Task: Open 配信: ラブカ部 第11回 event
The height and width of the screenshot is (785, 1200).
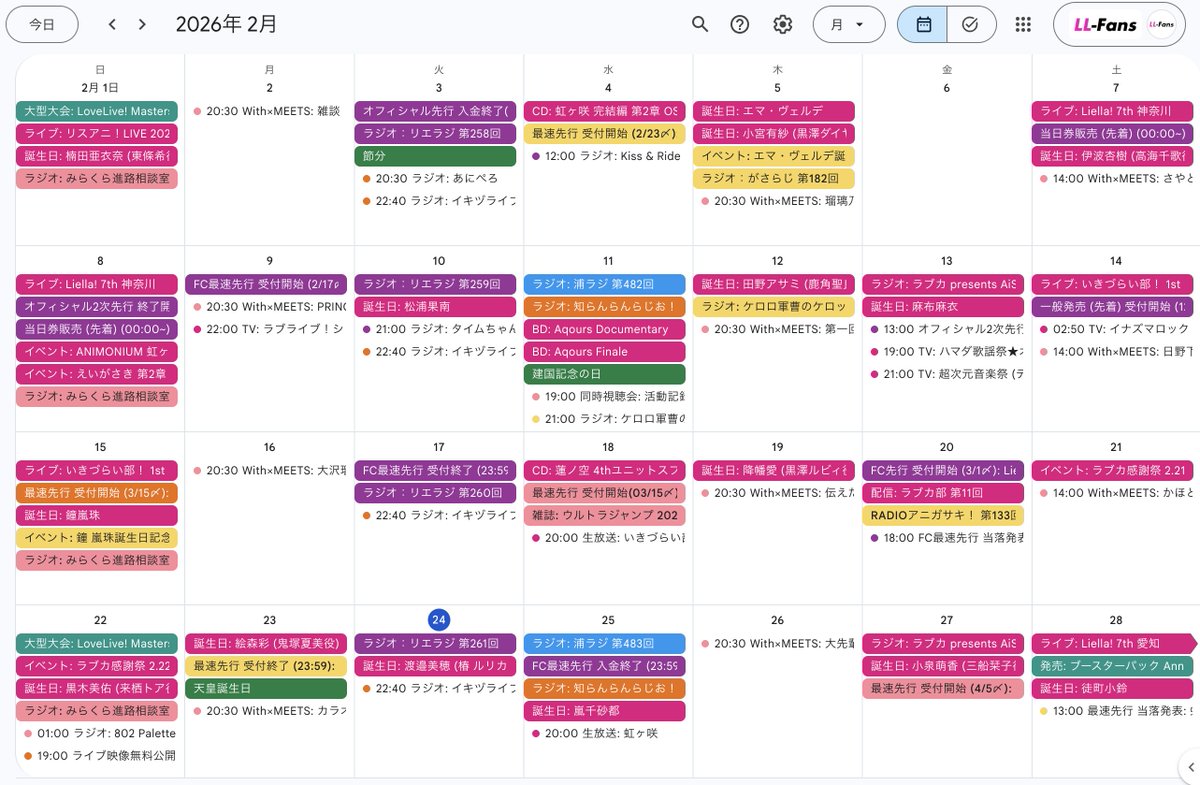Action: click(x=943, y=493)
